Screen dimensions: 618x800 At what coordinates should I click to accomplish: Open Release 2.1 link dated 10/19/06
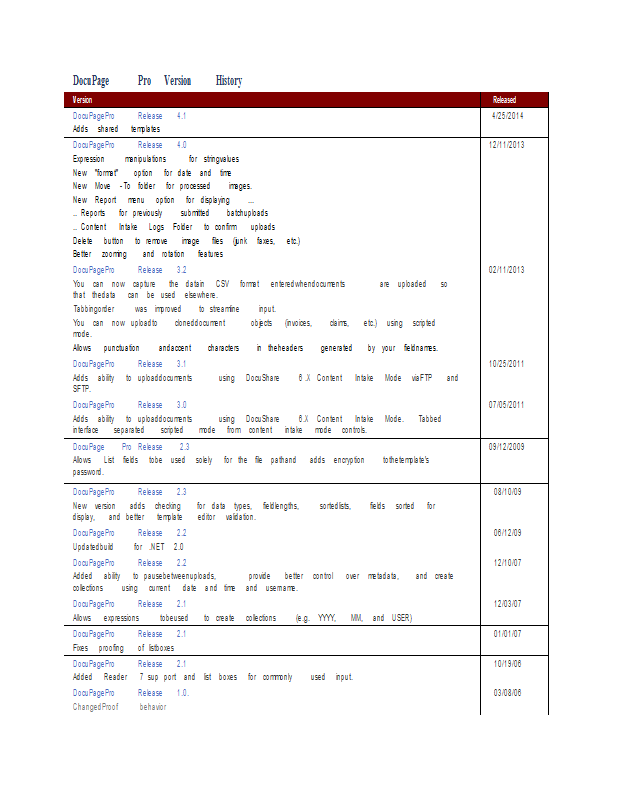pyautogui.click(x=129, y=664)
